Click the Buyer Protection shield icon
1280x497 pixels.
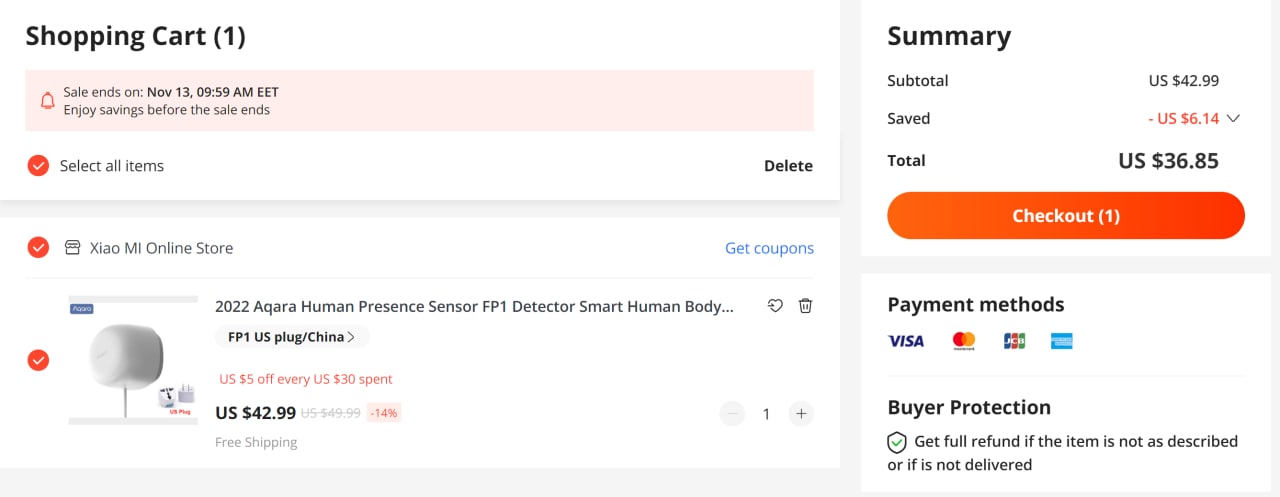point(897,442)
